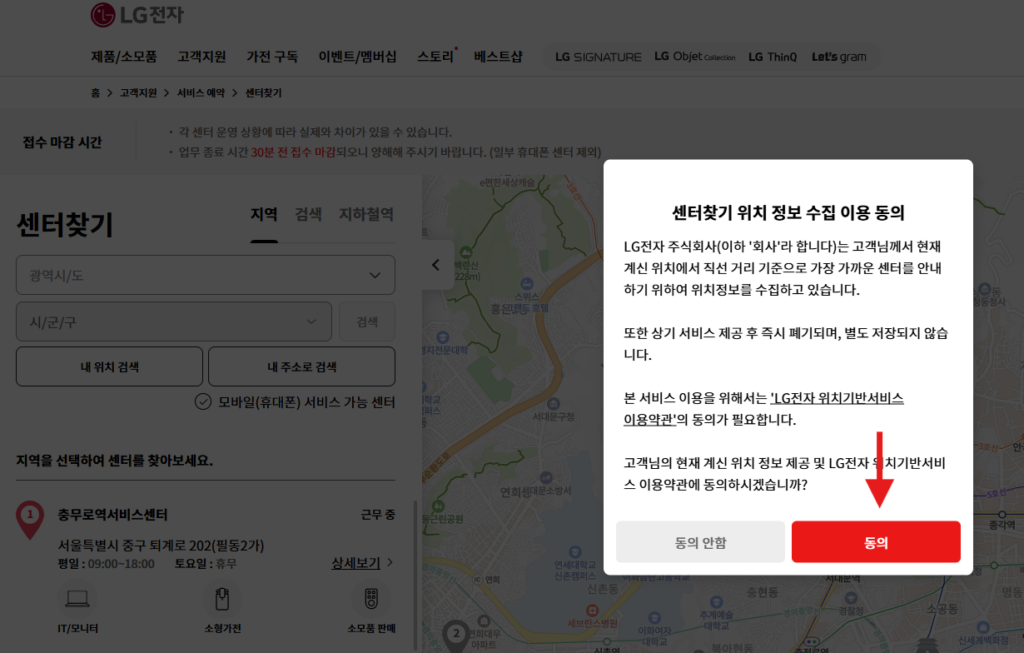
Task: Click the 소형가전 icon
Action: tap(222, 598)
